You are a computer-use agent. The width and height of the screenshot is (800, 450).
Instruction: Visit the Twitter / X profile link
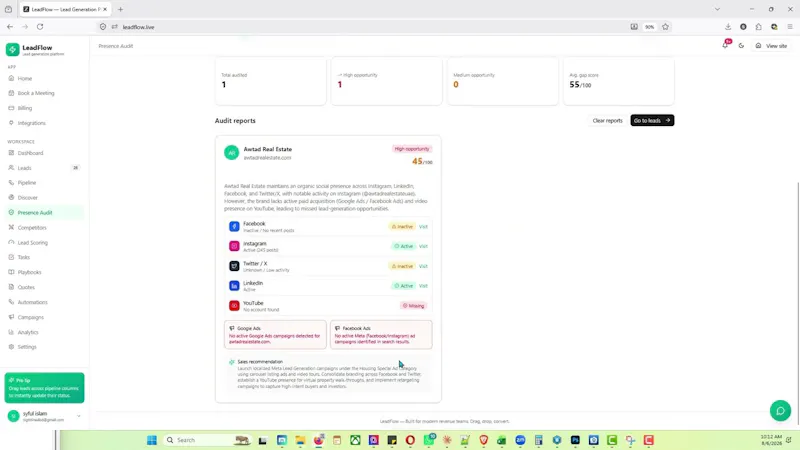(x=423, y=266)
